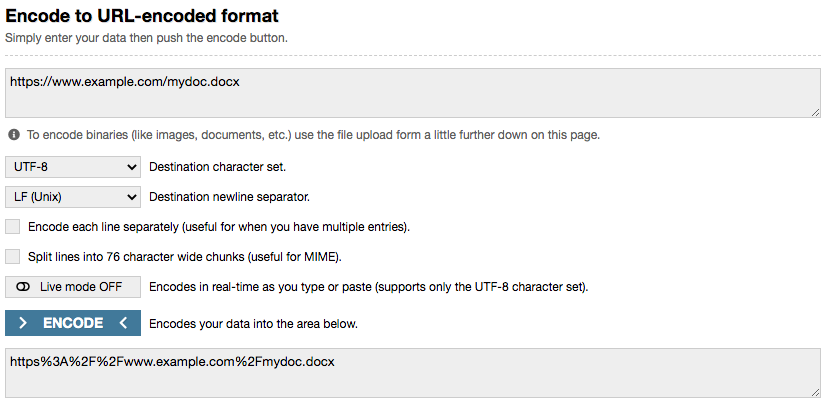Open the LF (Unix) newline separator dropdown
Image resolution: width=826 pixels, height=408 pixels.
[x=73, y=197]
